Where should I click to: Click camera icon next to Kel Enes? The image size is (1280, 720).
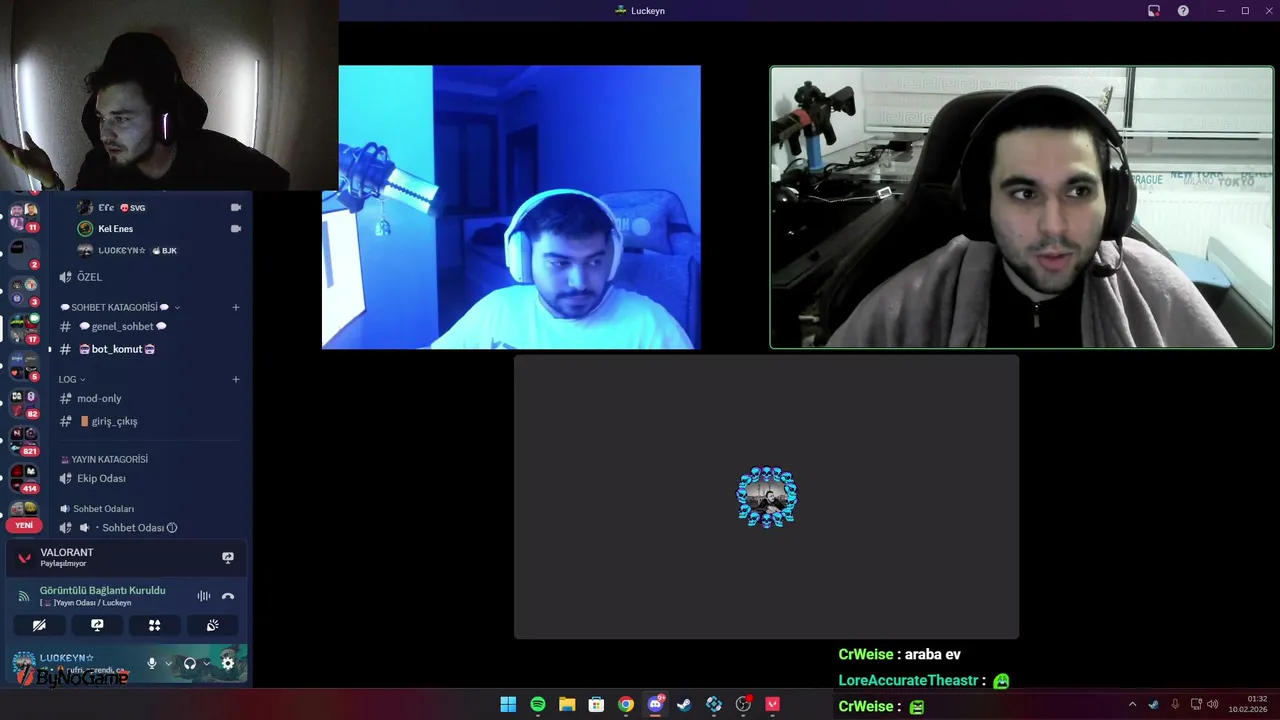pos(236,228)
